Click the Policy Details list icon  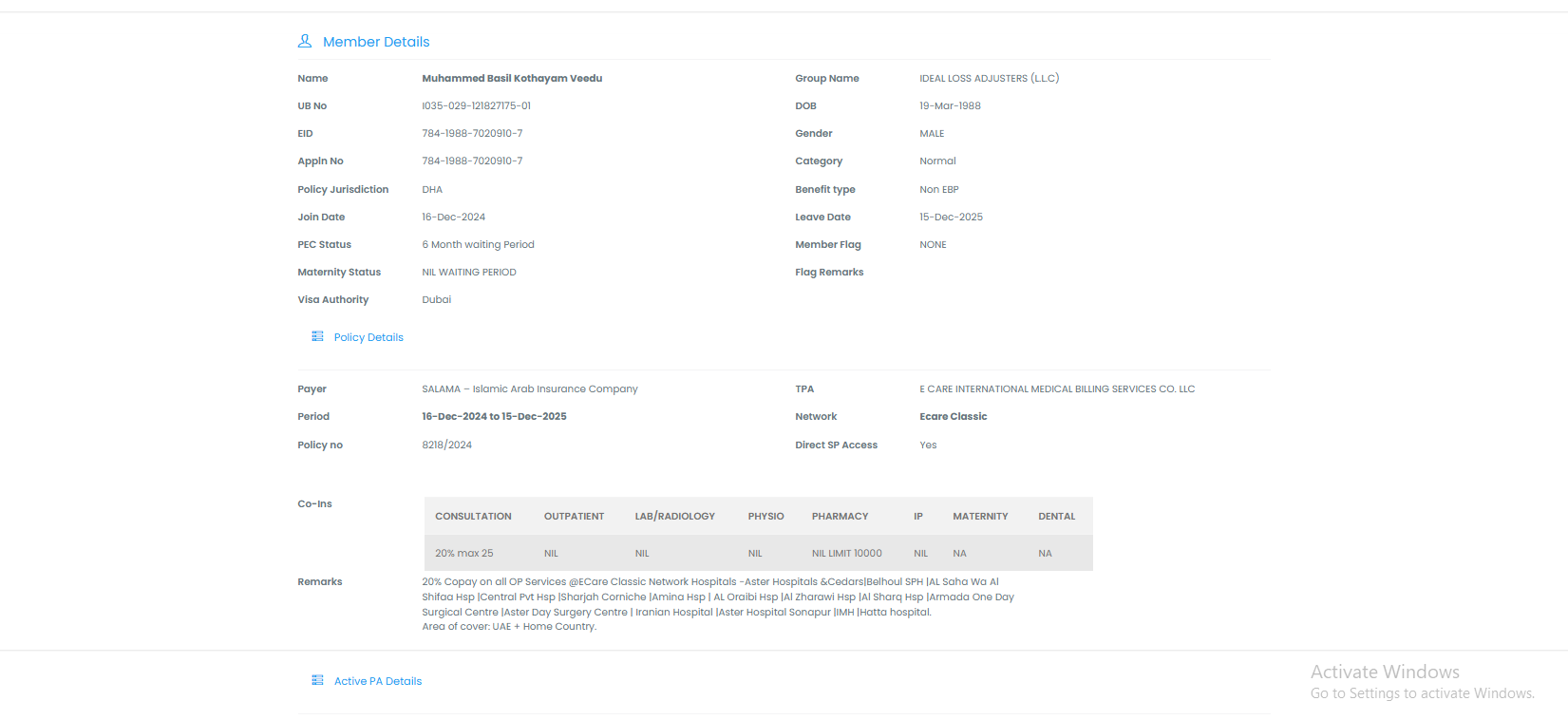click(317, 336)
